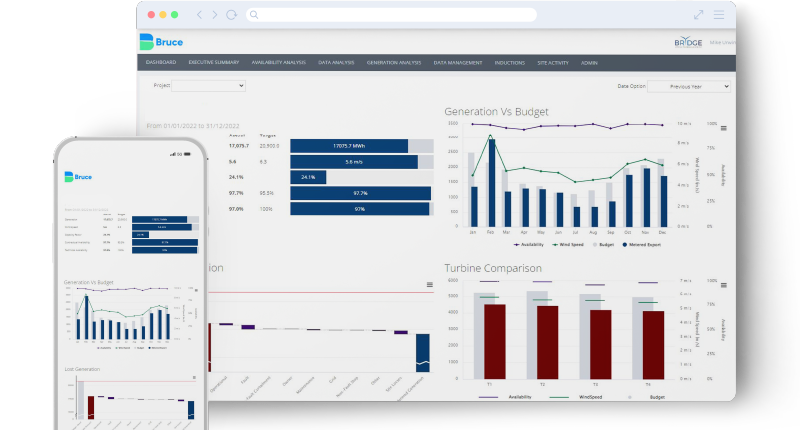This screenshot has height=430, width=800.
Task: Click the search magnifier in the address bar
Action: tap(254, 15)
